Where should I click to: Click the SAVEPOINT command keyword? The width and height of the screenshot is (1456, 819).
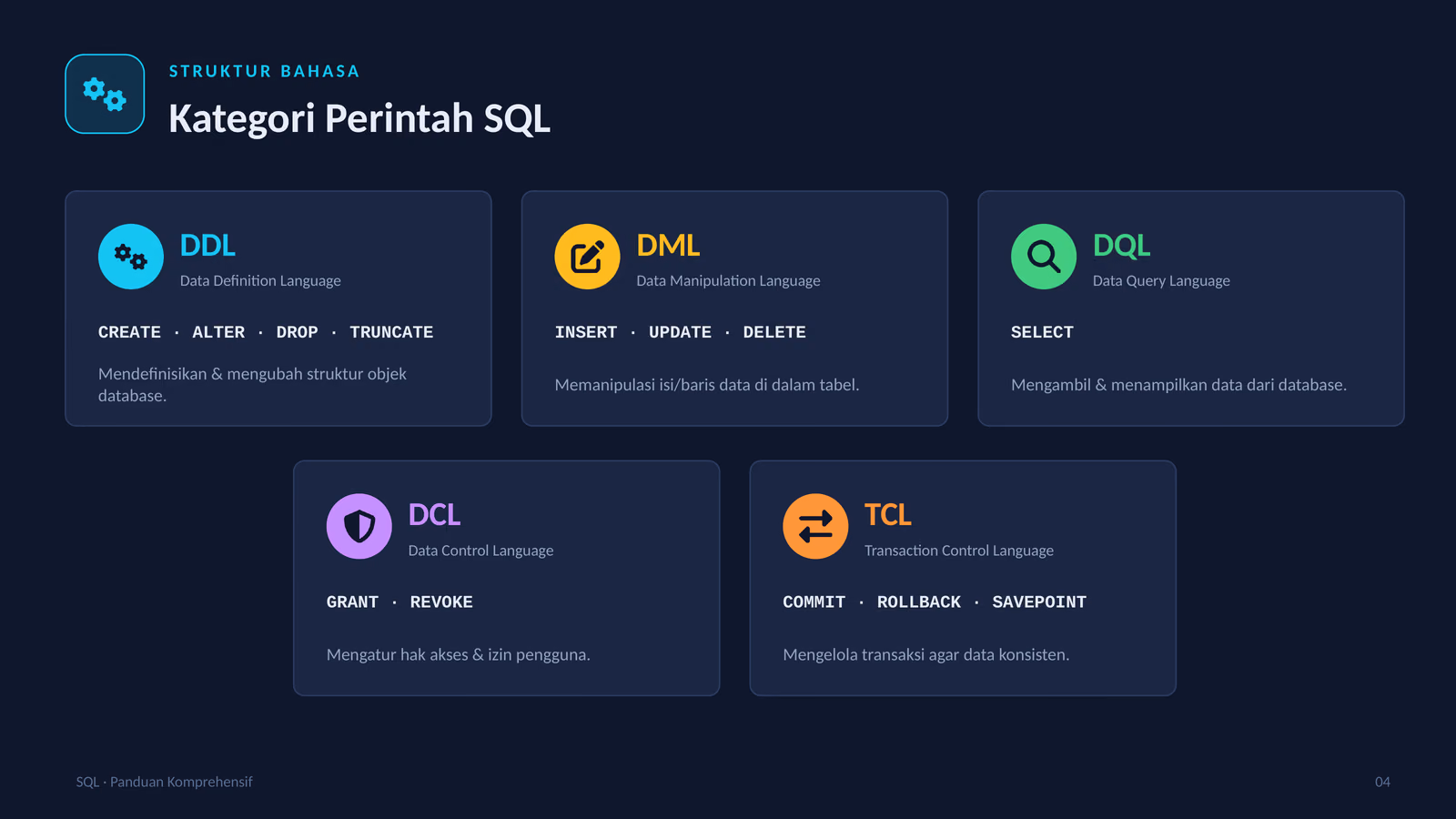[1039, 602]
